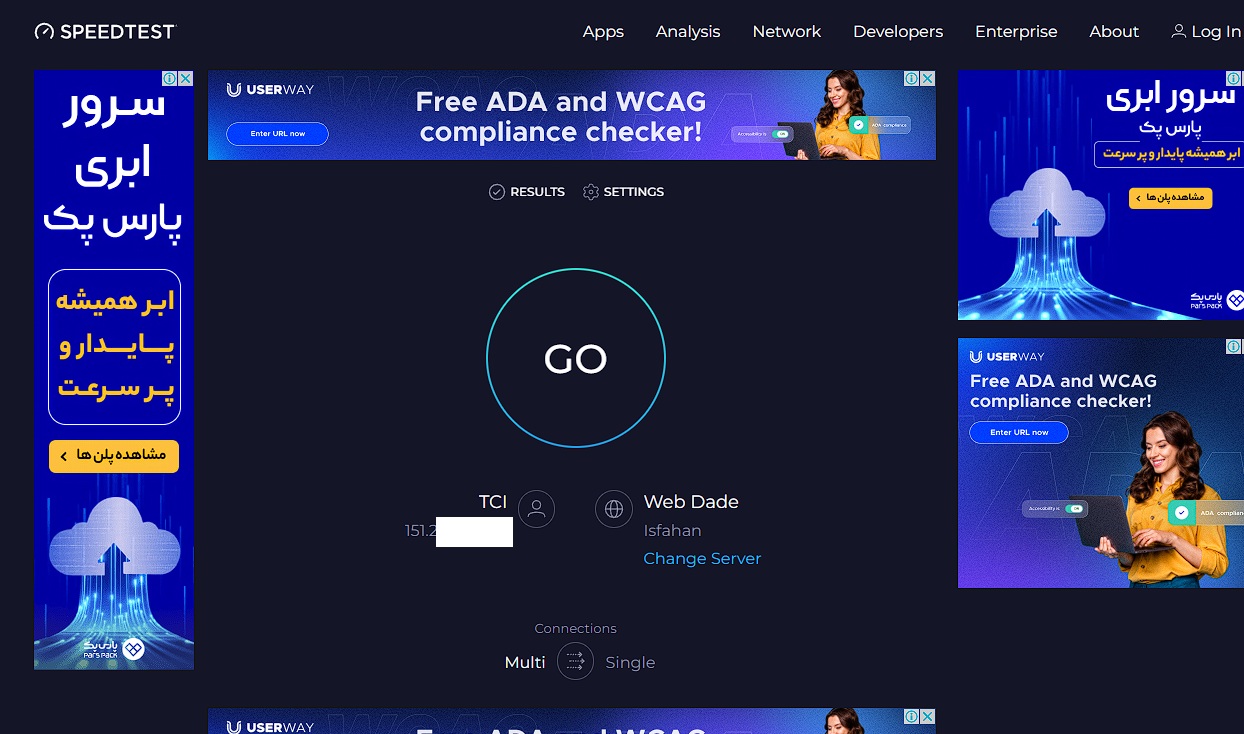Image resolution: width=1244 pixels, height=734 pixels.
Task: Open the Analysis menu
Action: [x=688, y=31]
